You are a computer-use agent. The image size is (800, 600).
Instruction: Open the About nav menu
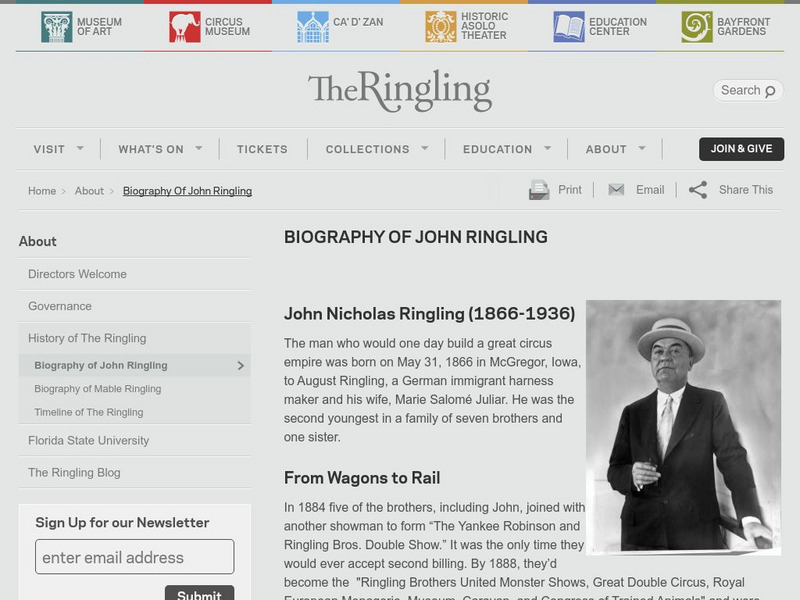(606, 149)
